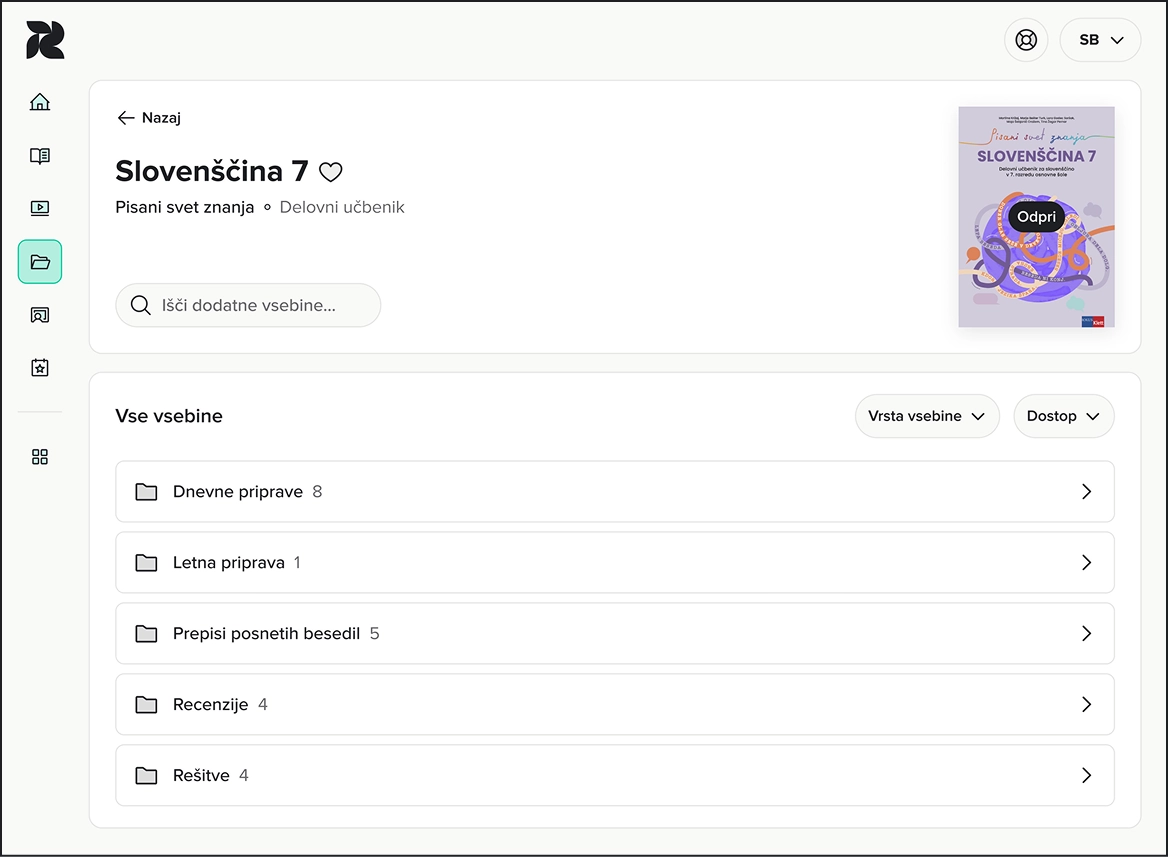This screenshot has width=1168, height=857.
Task: Open the Dostop filter dropdown
Action: click(x=1063, y=416)
